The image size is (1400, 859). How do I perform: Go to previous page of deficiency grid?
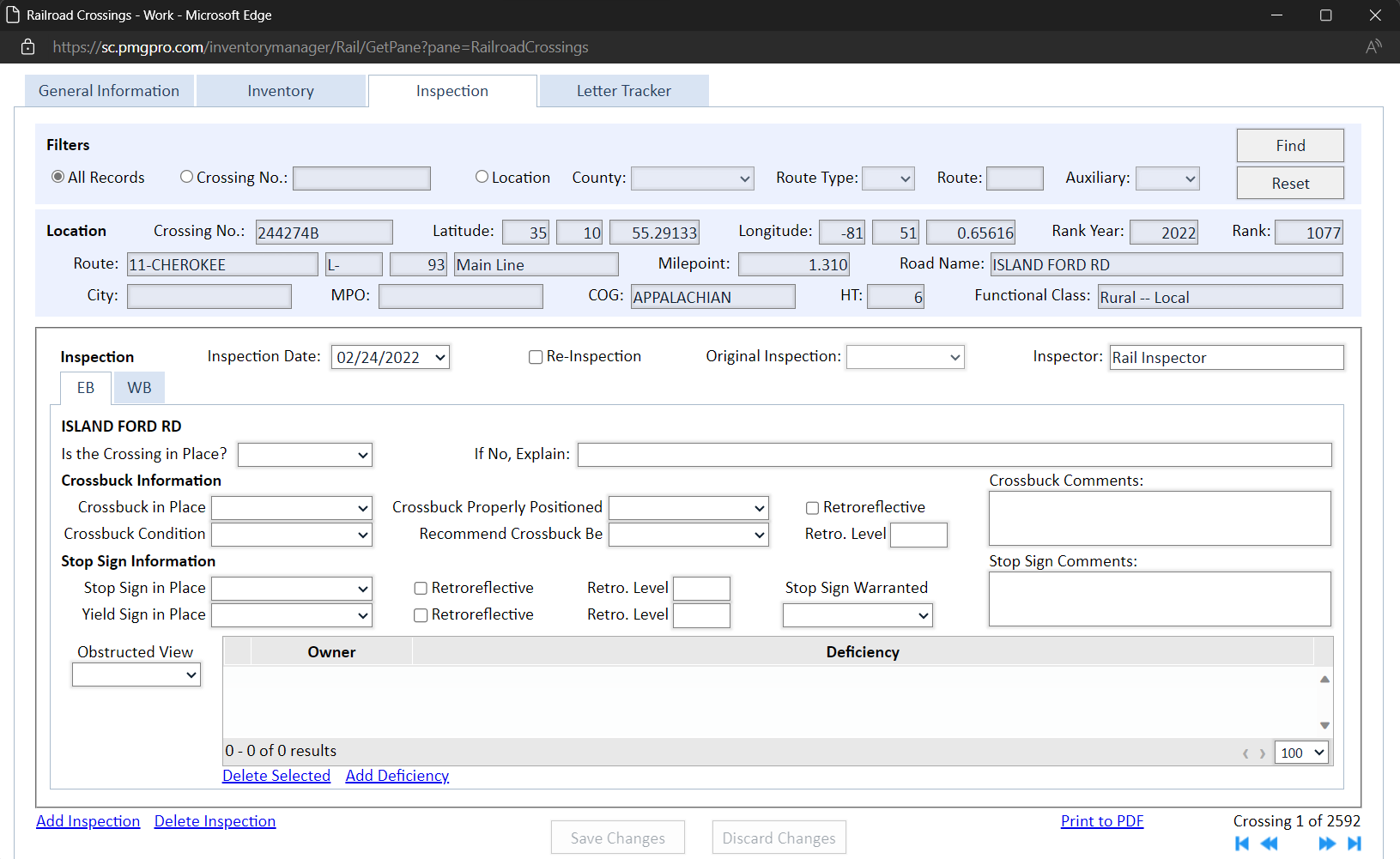(1245, 753)
